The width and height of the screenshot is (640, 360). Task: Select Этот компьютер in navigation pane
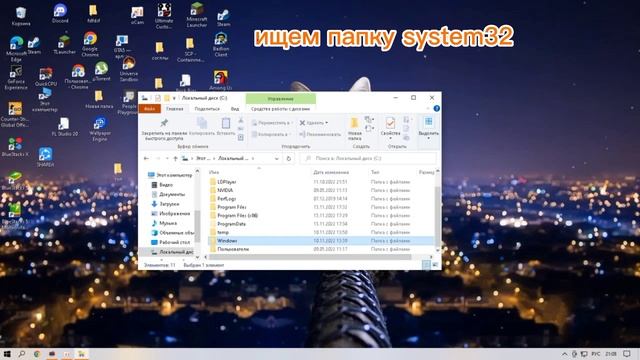(x=170, y=175)
